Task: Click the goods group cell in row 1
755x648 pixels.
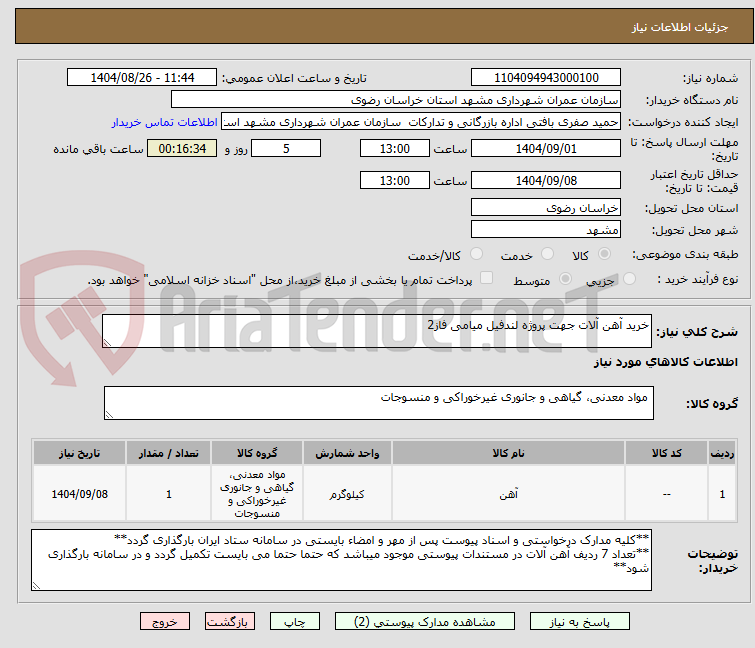Action: click(257, 494)
